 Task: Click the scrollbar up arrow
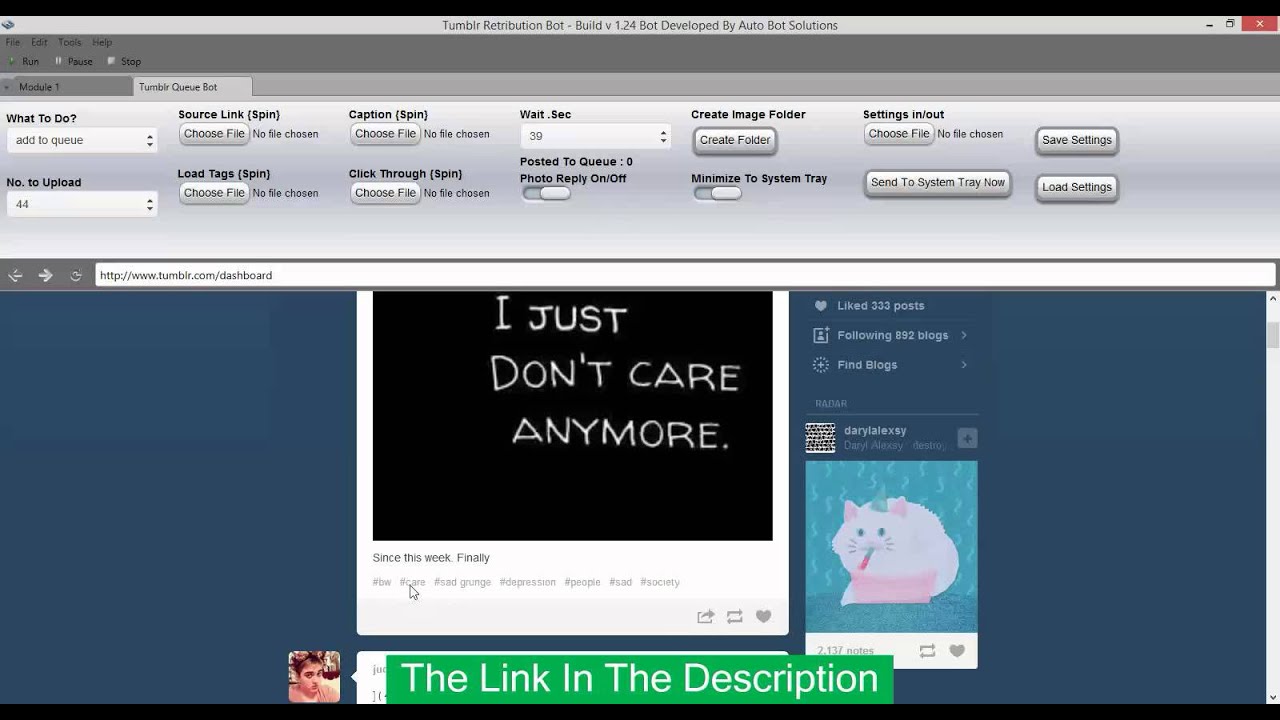1273,298
